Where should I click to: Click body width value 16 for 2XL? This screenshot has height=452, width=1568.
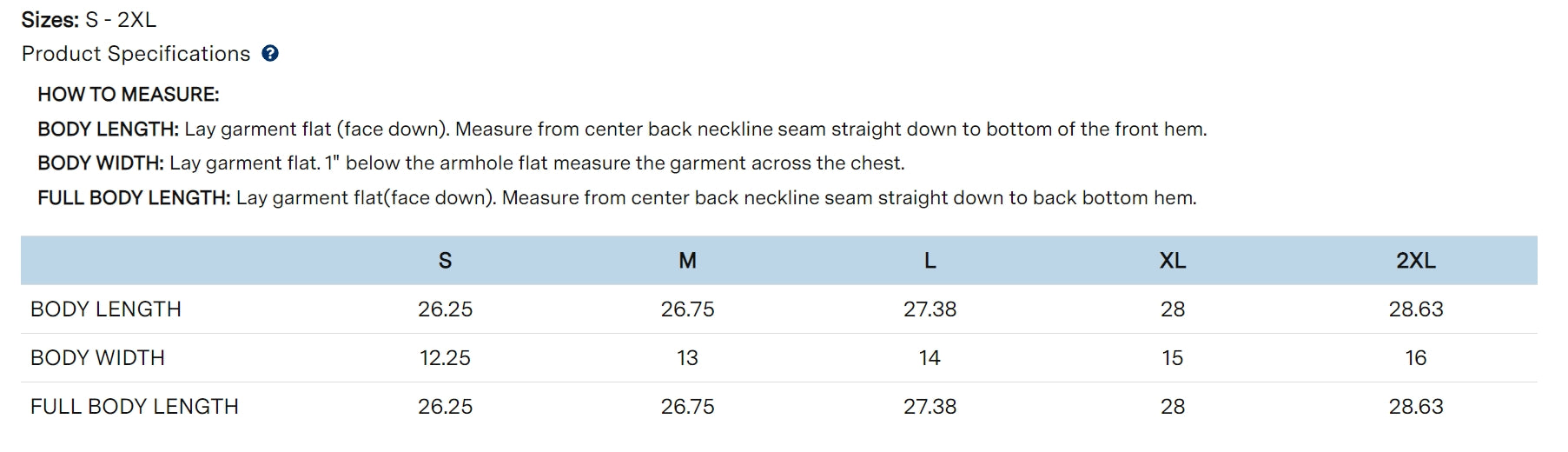(1415, 358)
